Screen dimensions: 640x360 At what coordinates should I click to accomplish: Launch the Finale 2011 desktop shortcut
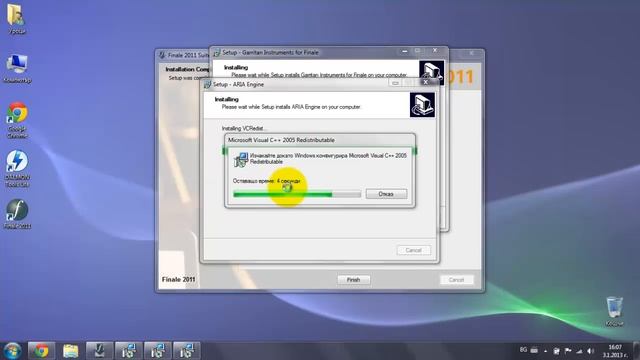click(17, 213)
